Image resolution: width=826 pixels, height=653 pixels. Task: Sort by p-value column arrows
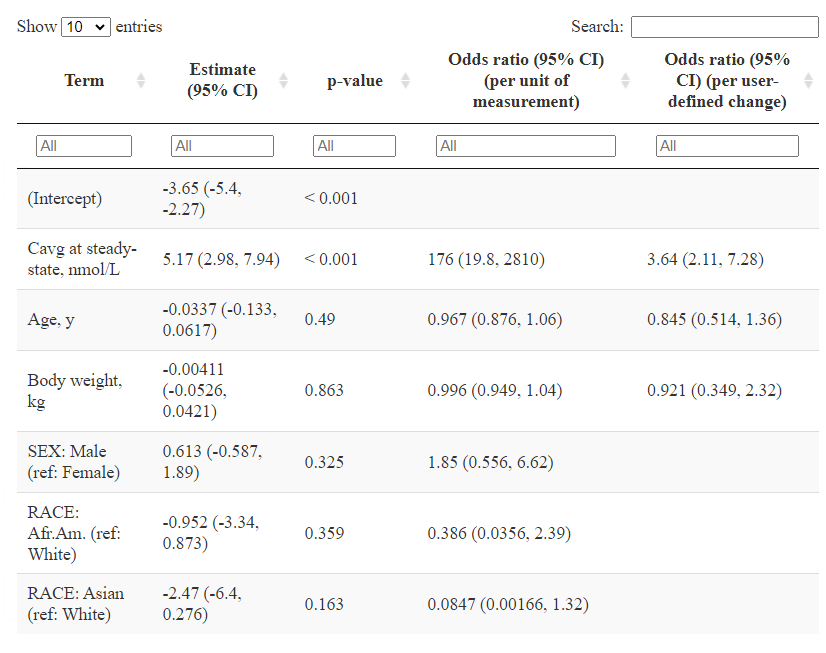tap(405, 81)
